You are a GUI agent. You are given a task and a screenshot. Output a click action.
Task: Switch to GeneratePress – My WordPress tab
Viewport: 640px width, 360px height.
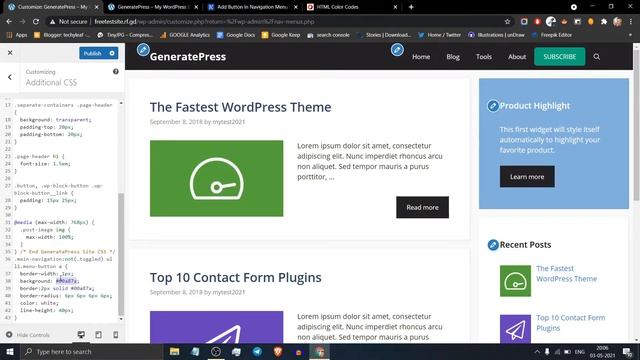pyautogui.click(x=152, y=7)
